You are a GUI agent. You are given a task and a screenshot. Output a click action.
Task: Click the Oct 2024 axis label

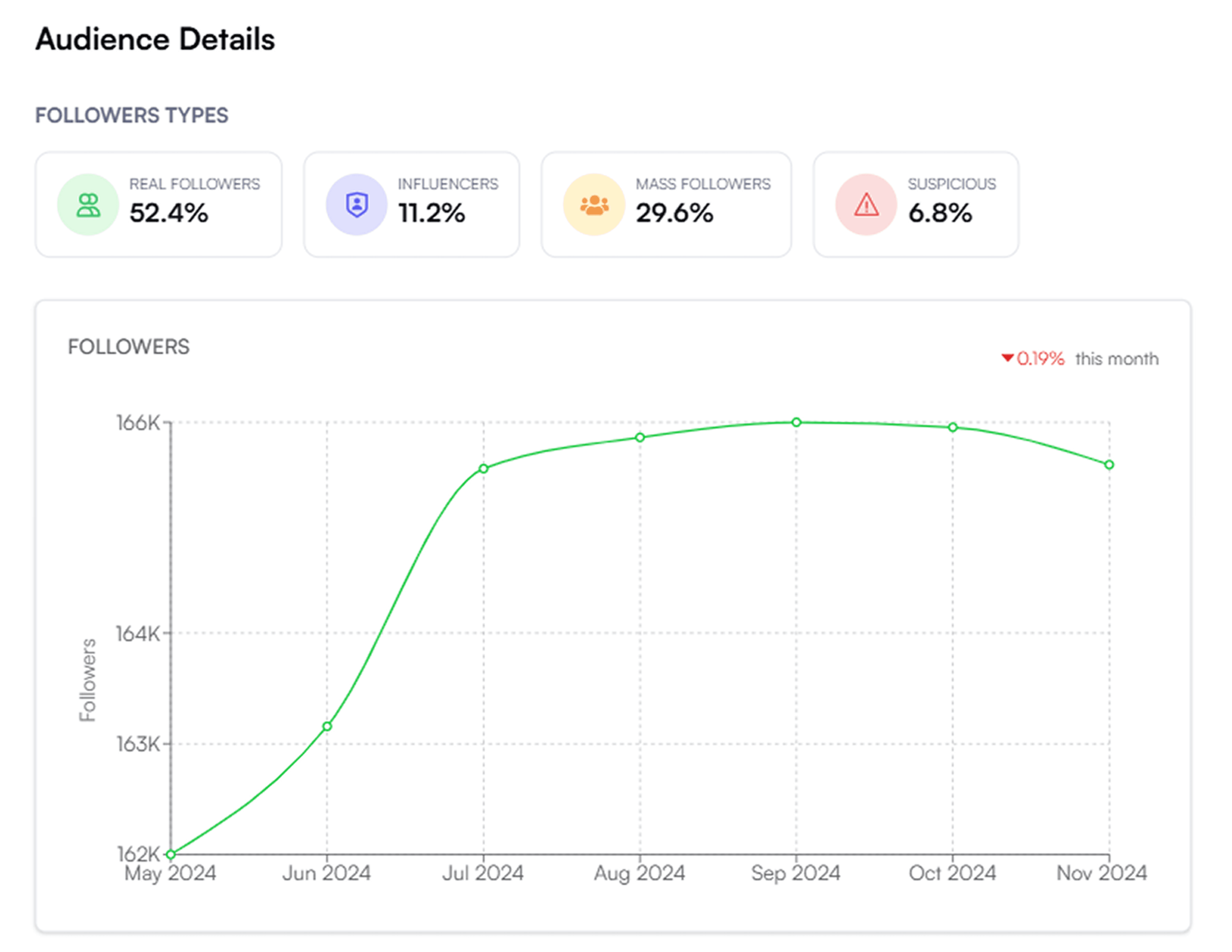tap(952, 874)
